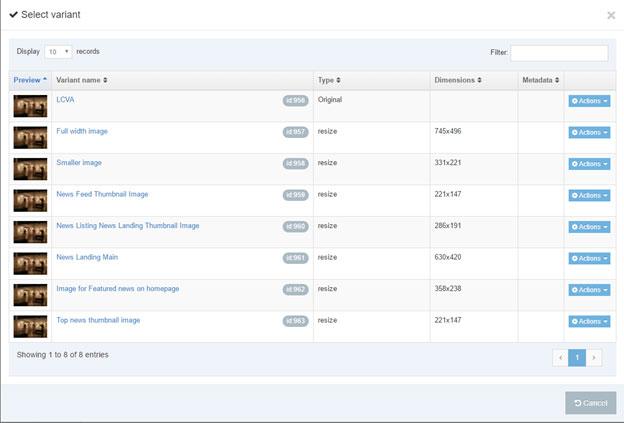Sort by Variant name column arrows
The height and width of the screenshot is (423, 624).
point(105,80)
